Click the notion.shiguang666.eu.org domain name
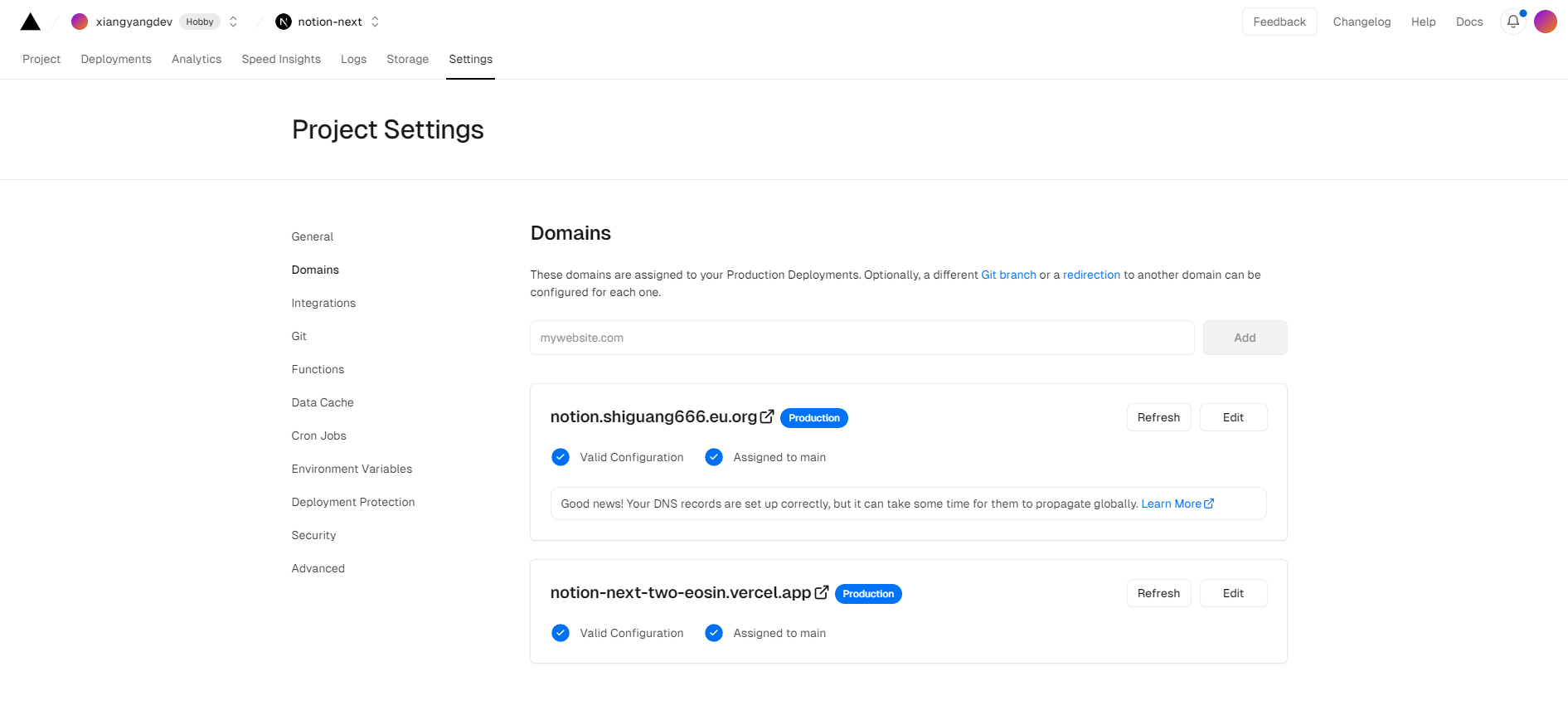The height and width of the screenshot is (725, 1568). [x=653, y=416]
